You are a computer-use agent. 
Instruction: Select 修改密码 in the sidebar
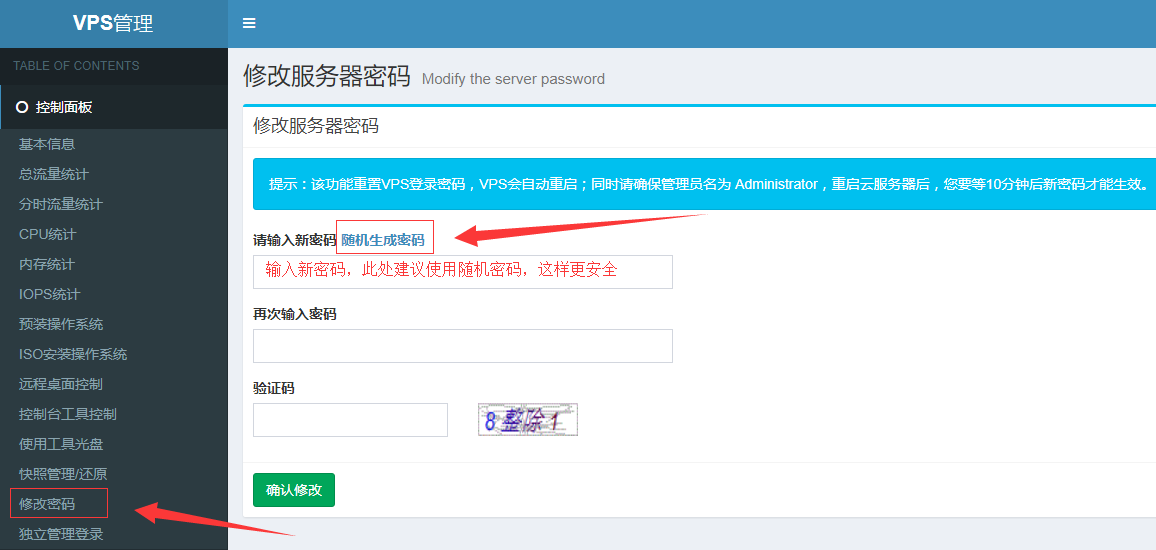[x=46, y=504]
